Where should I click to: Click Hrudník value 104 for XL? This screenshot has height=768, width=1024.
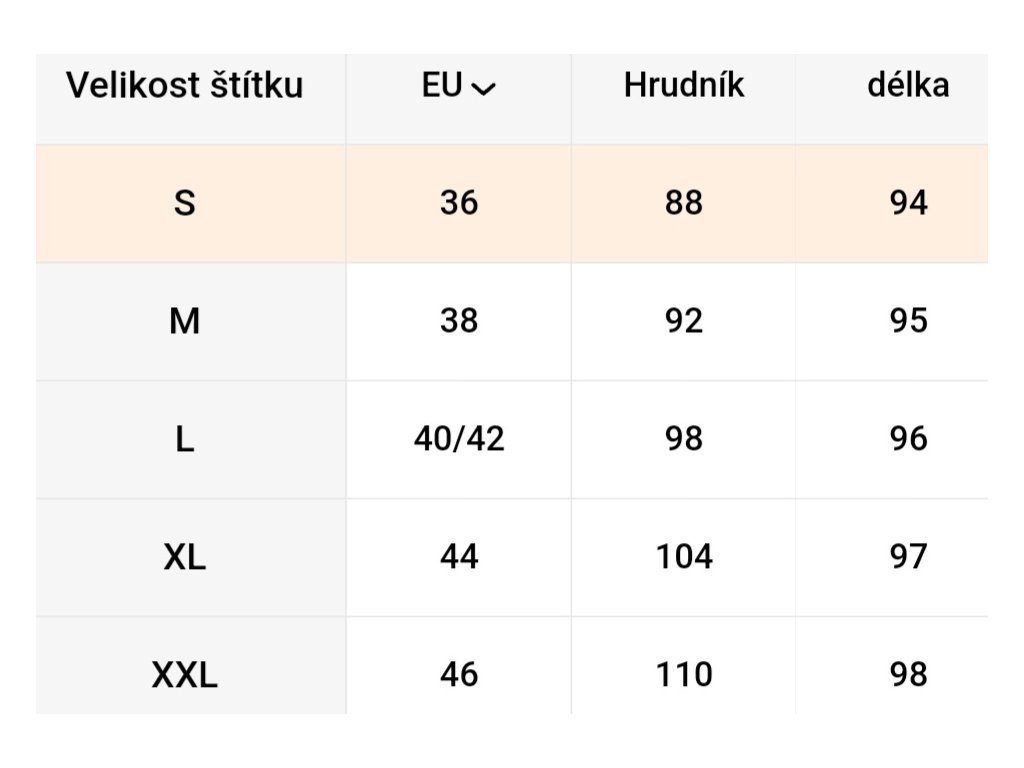pyautogui.click(x=684, y=557)
